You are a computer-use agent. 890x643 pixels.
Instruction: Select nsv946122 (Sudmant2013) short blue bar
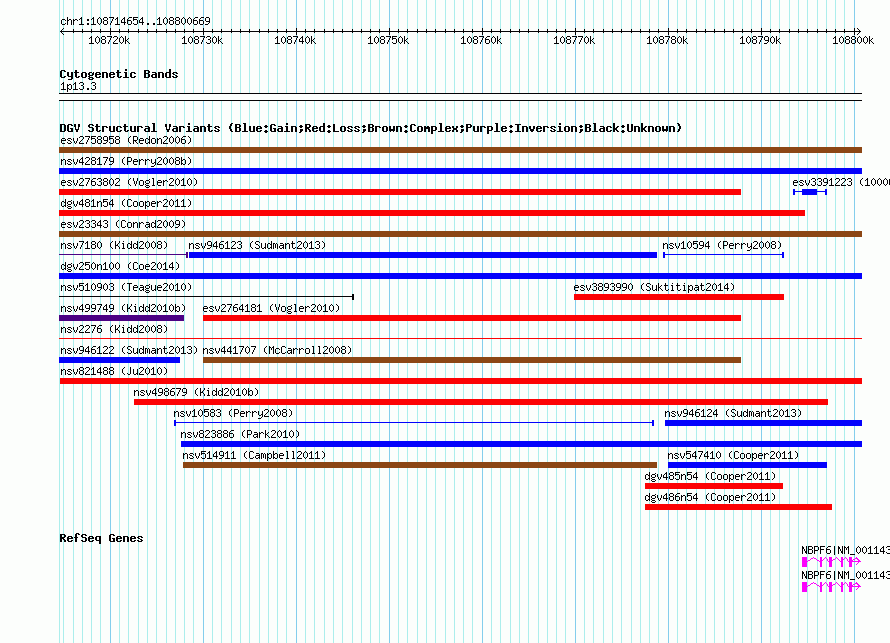coord(120,360)
